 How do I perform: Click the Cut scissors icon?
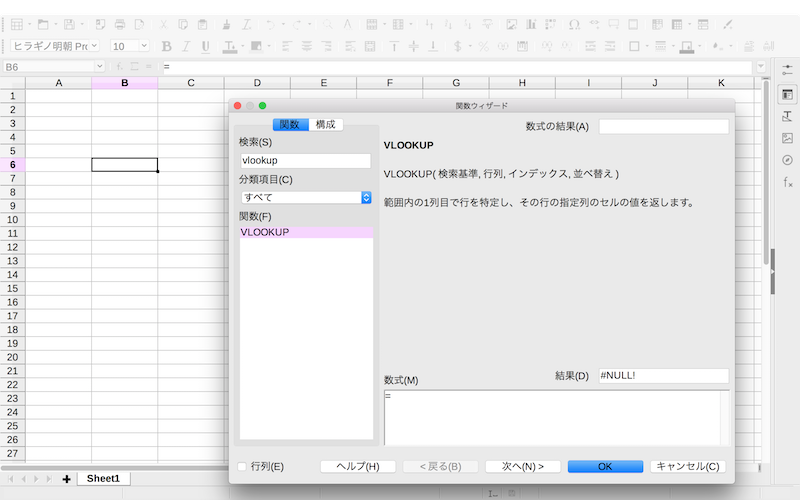pyautogui.click(x=163, y=24)
